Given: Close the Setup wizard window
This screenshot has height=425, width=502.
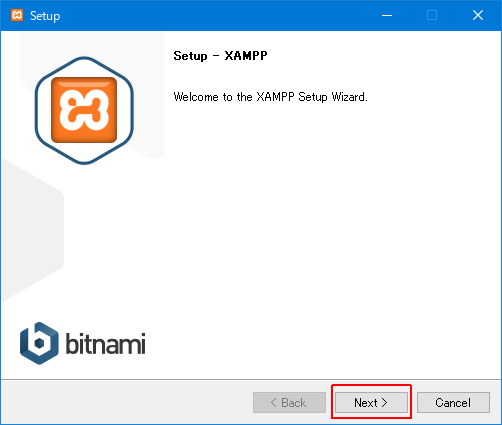Looking at the screenshot, I should [x=478, y=15].
